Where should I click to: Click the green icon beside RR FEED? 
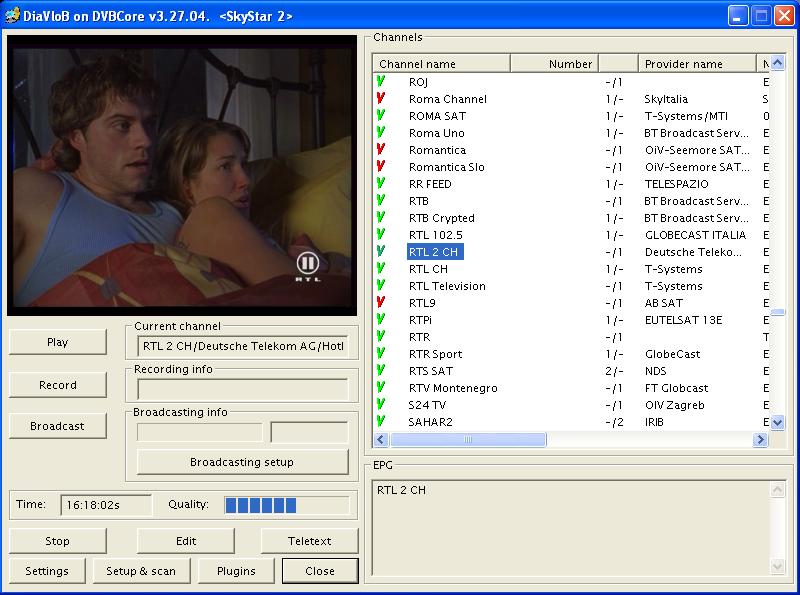point(381,183)
